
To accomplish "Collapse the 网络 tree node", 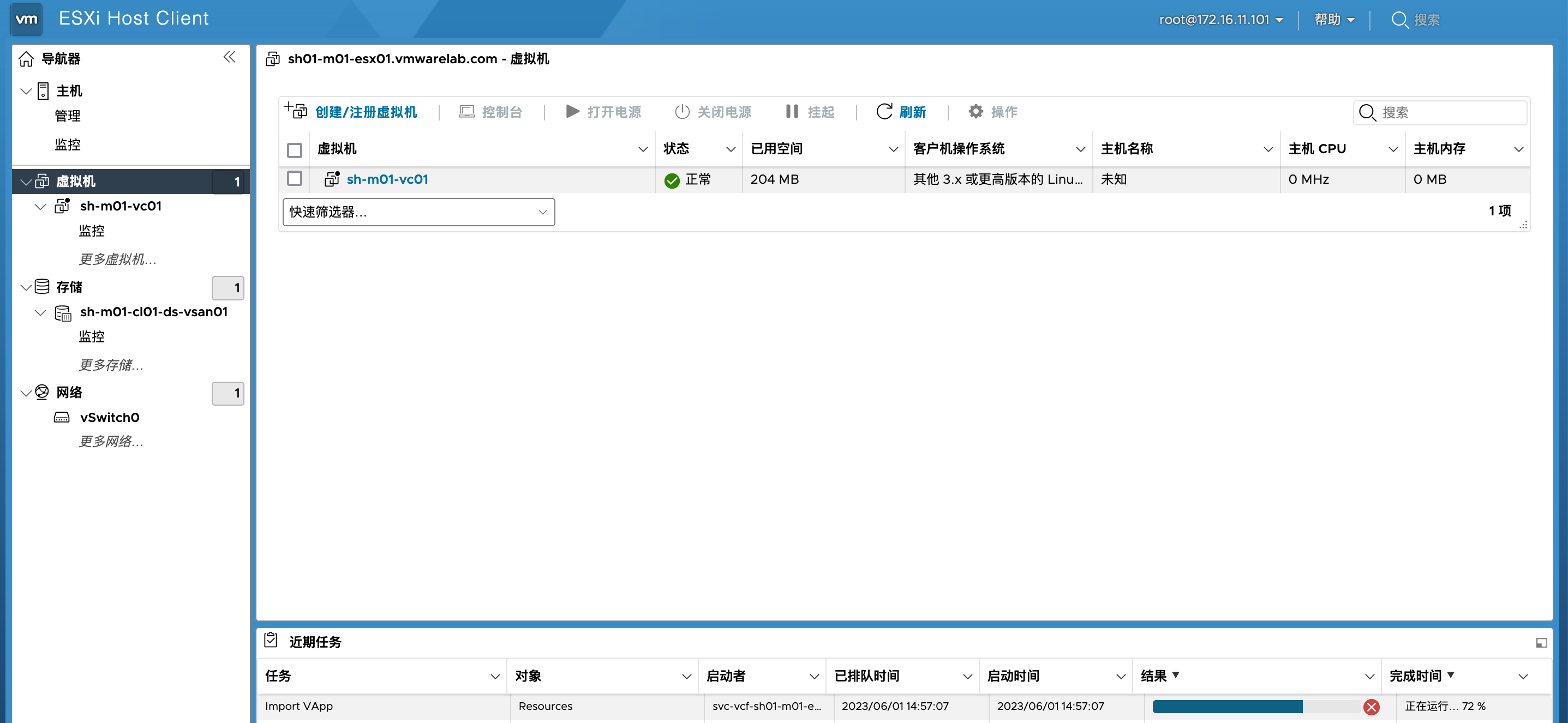I will [x=26, y=394].
